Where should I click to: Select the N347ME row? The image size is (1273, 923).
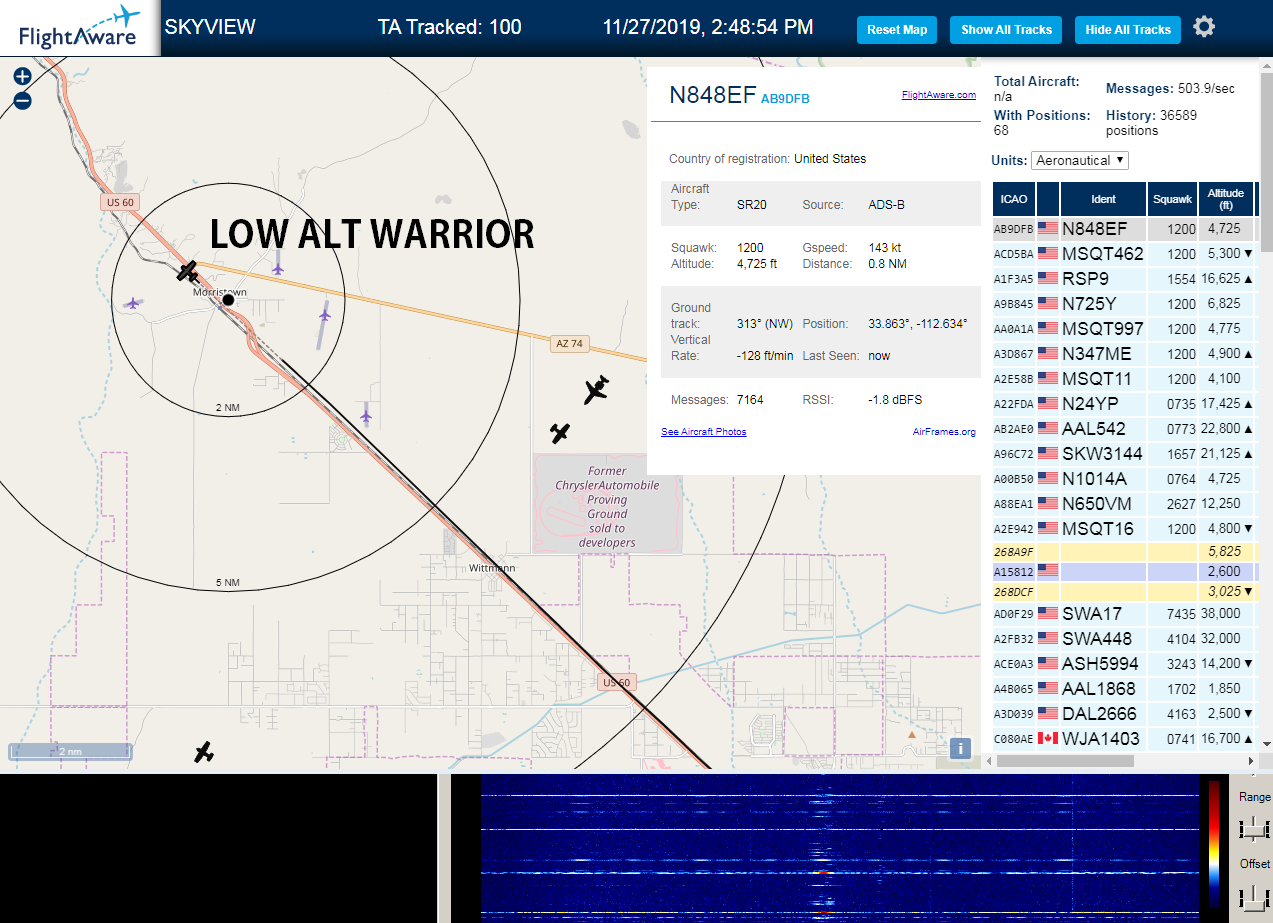(1125, 354)
